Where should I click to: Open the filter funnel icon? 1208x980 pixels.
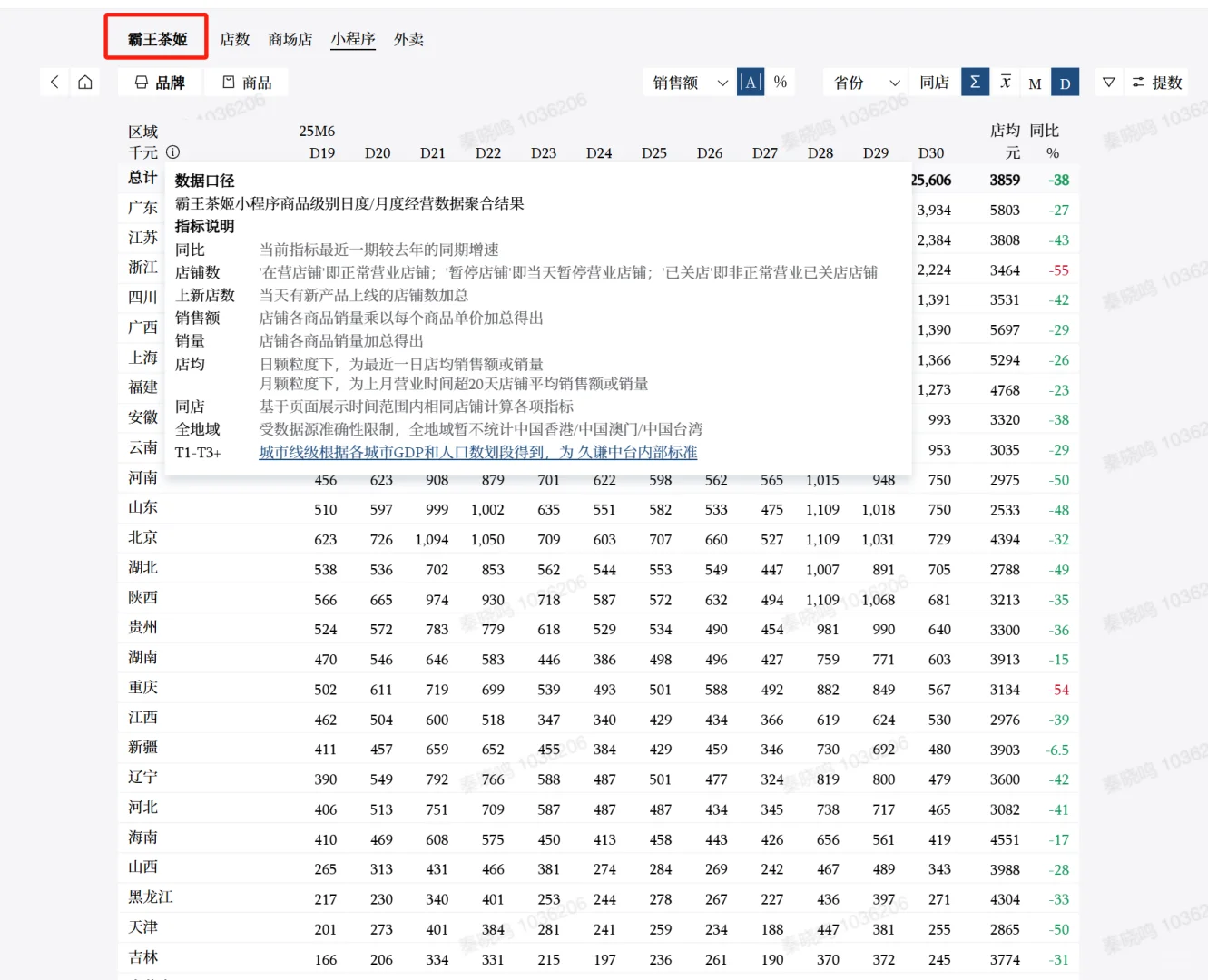tap(1108, 83)
